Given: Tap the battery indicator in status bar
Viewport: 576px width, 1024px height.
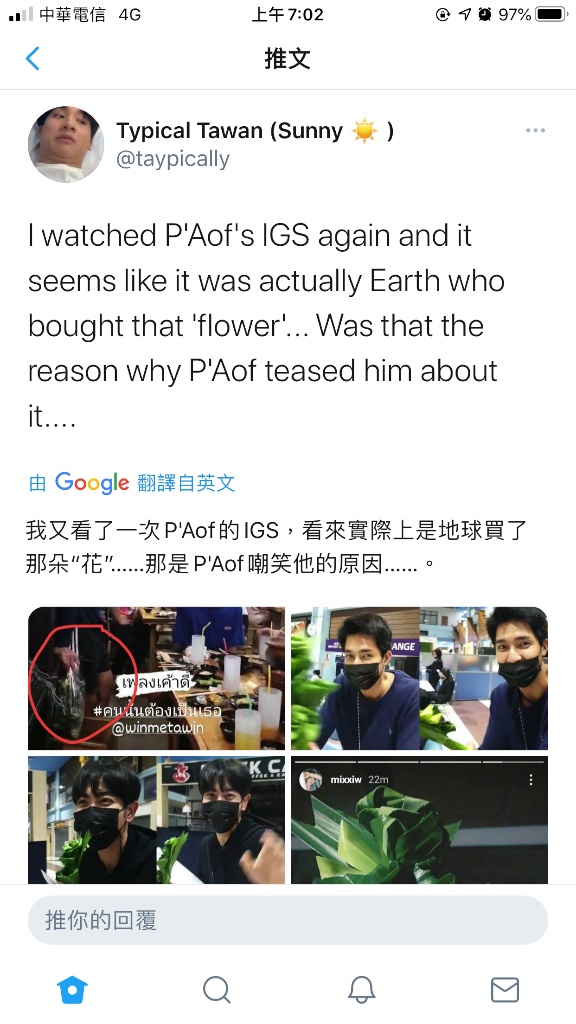Looking at the screenshot, I should click(551, 14).
